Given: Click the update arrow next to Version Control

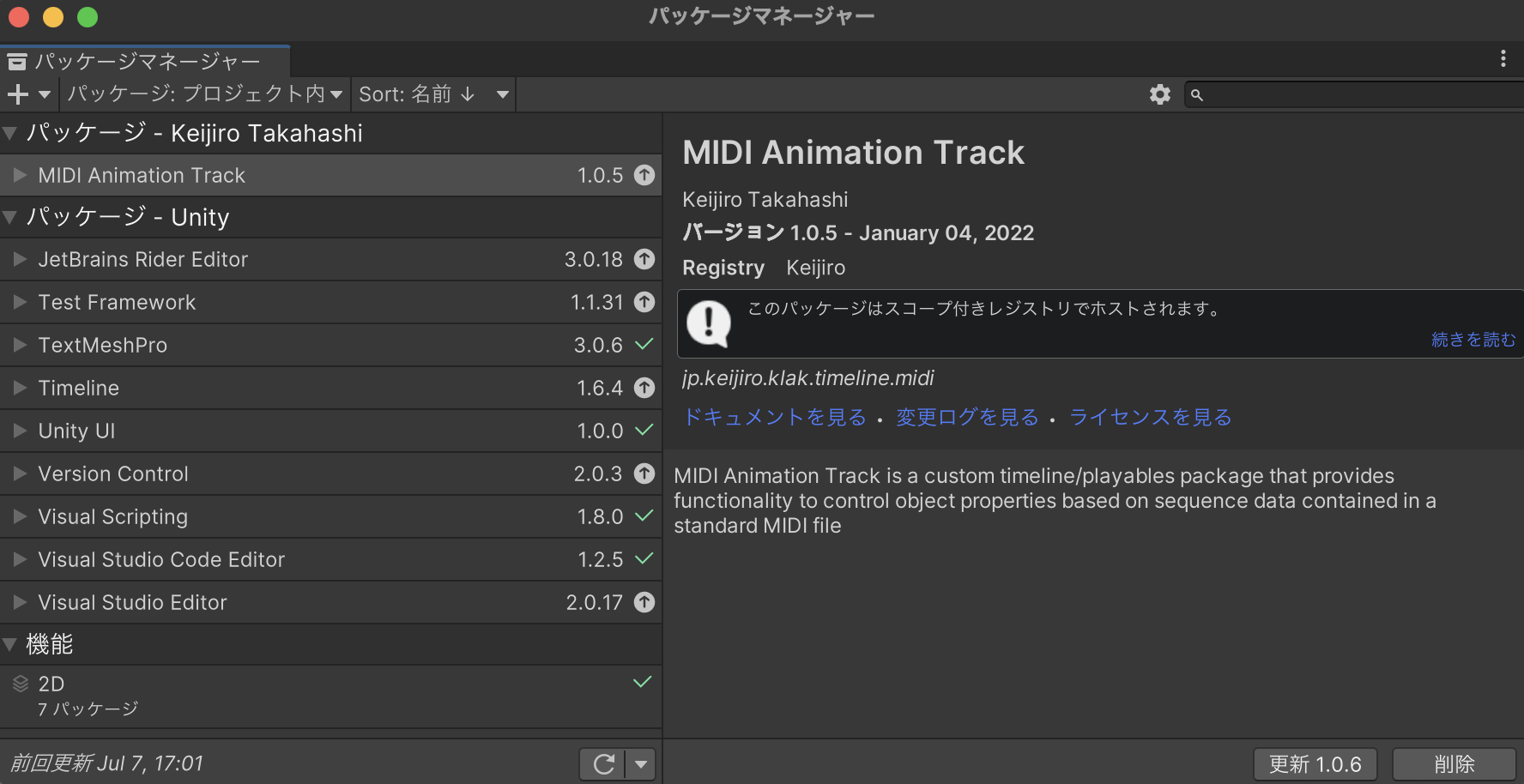Looking at the screenshot, I should 644,473.
